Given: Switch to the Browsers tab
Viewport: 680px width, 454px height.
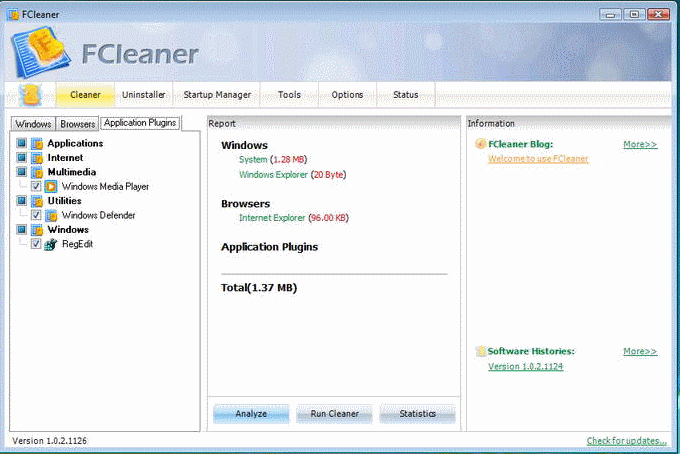Looking at the screenshot, I should coord(77,124).
